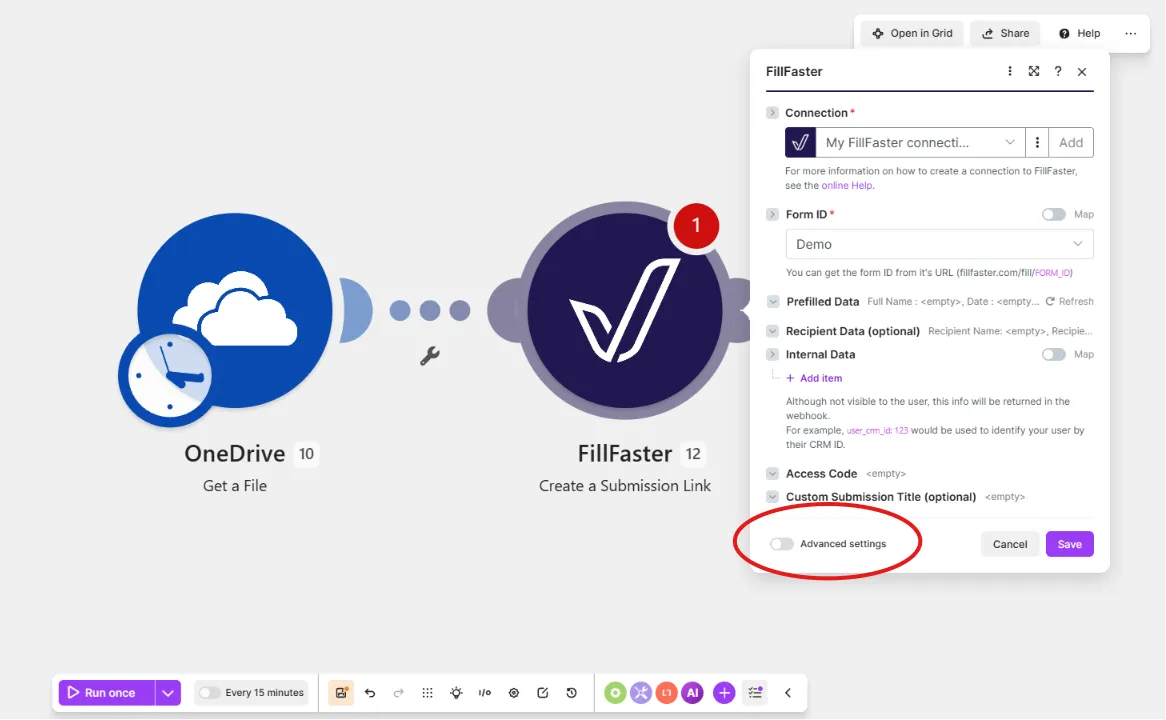Screen dimensions: 1166x720
Task: Click the Save button
Action: pyautogui.click(x=1069, y=544)
